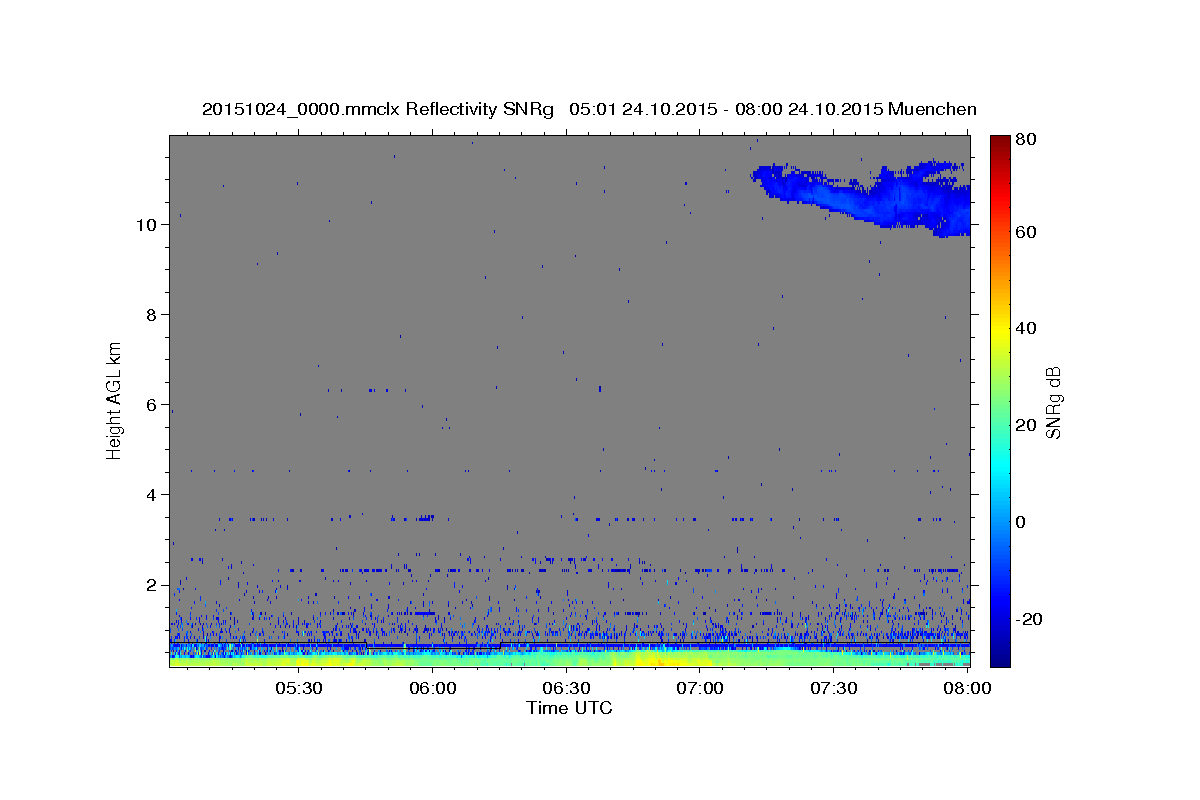
Task: Click the height axis label 10
Action: coord(146,225)
